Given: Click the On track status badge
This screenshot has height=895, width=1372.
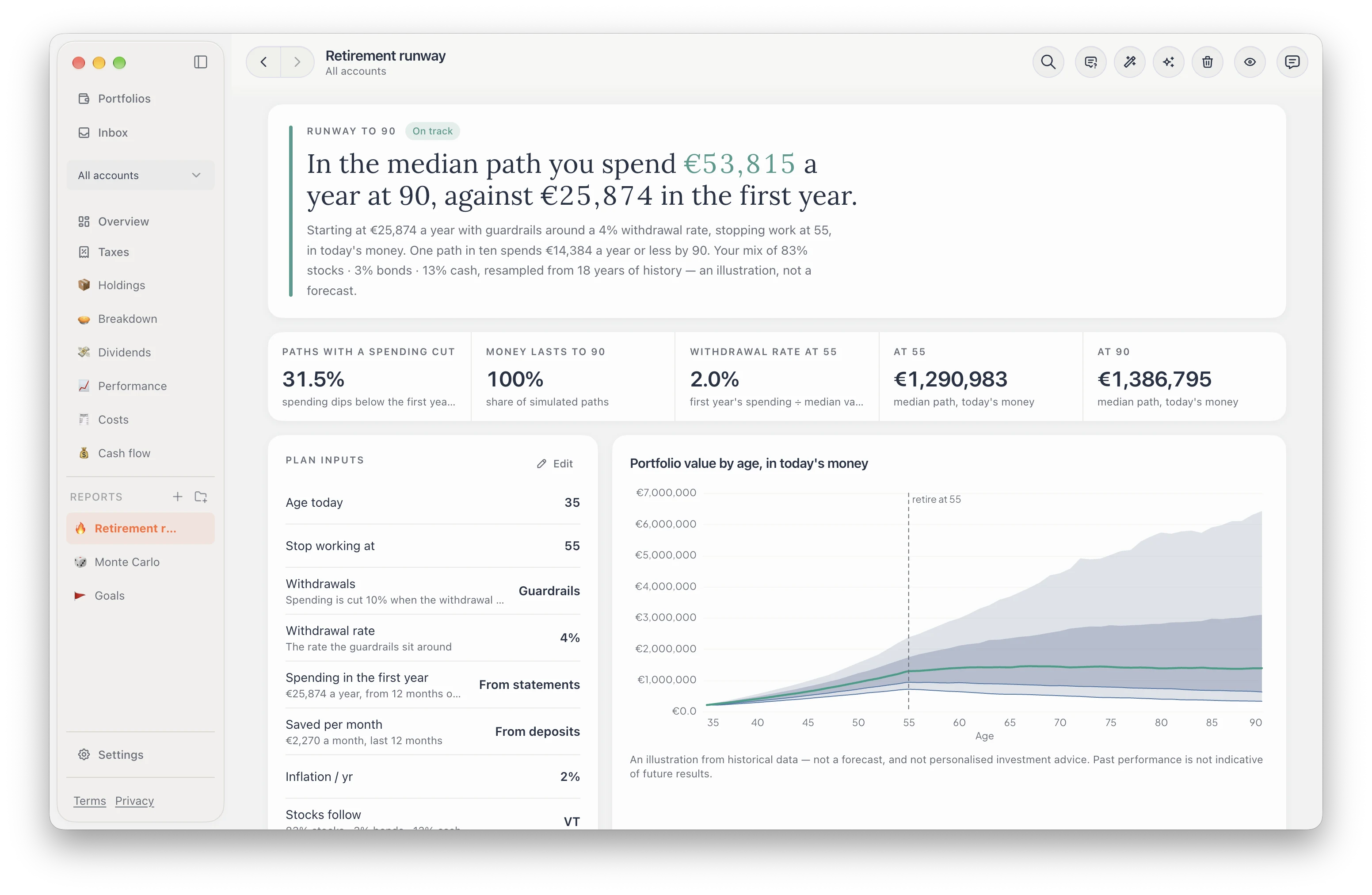Looking at the screenshot, I should (432, 131).
